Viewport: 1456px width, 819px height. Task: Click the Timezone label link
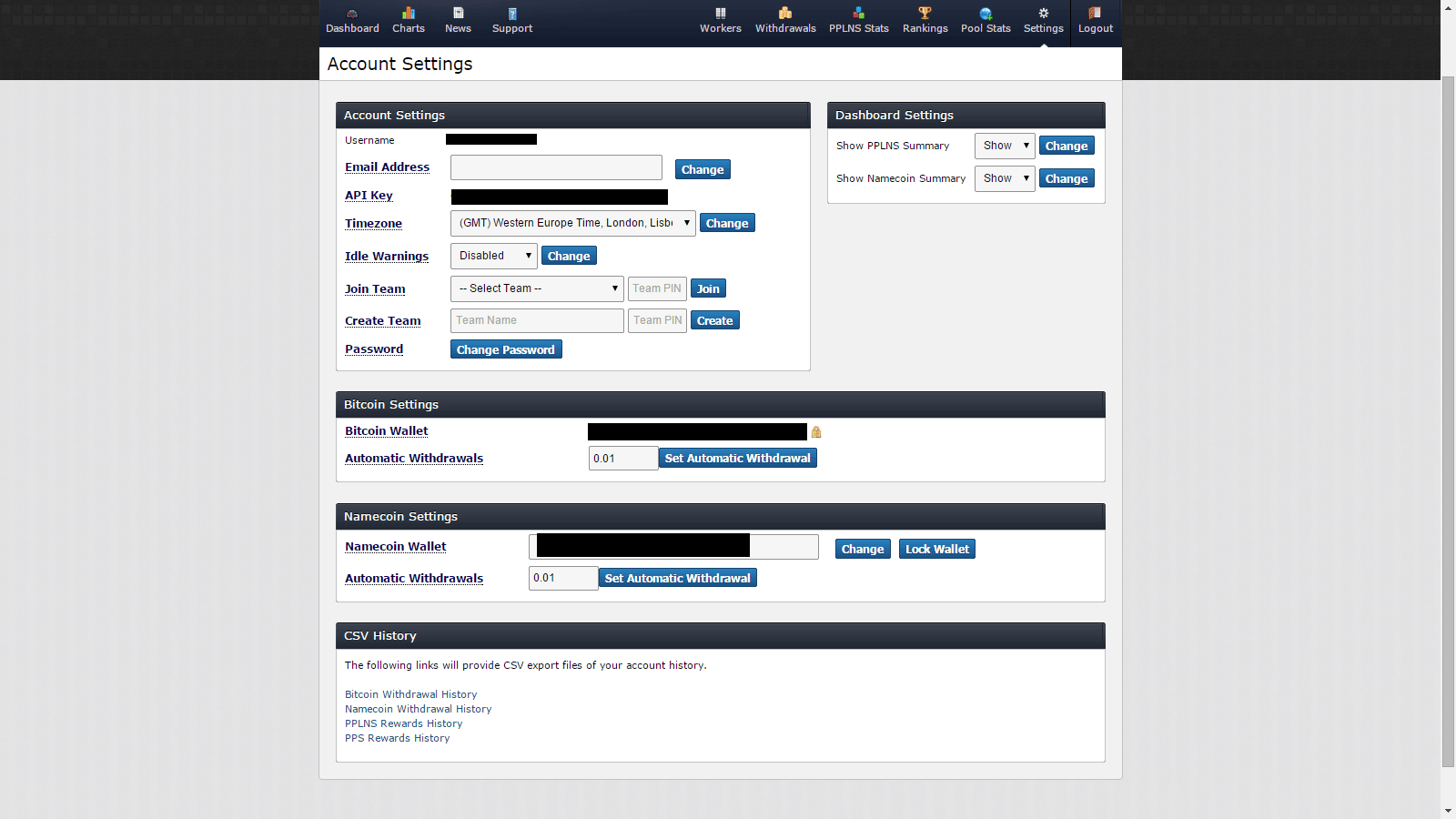[373, 224]
